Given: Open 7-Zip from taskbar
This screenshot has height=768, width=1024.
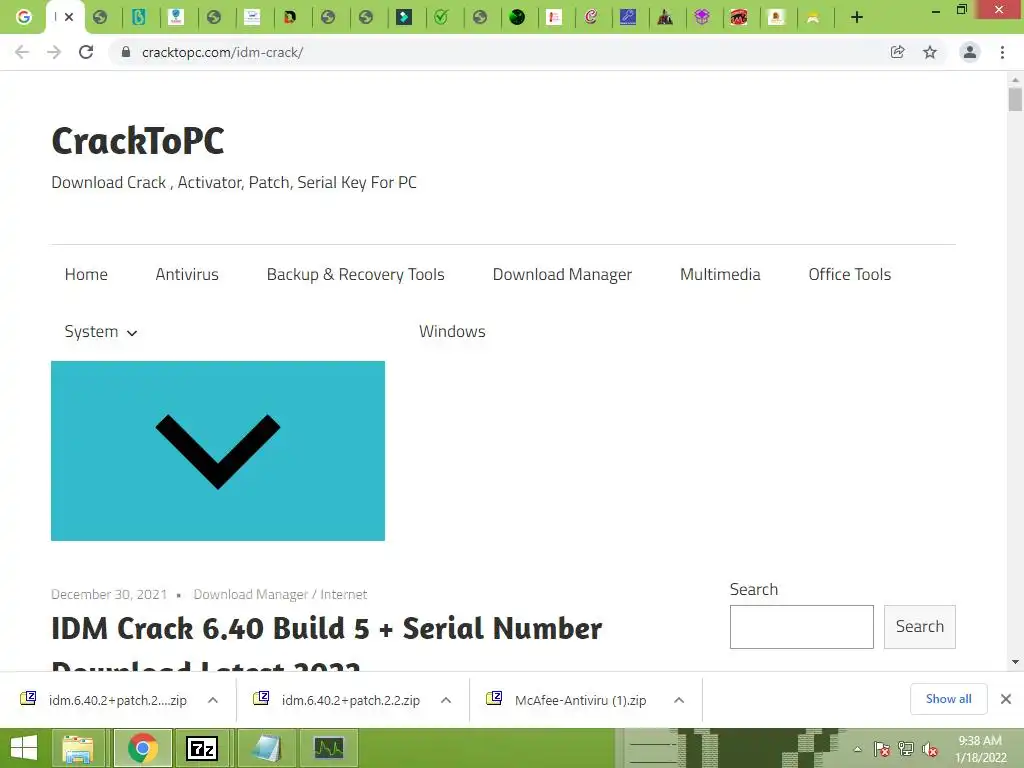Looking at the screenshot, I should (x=202, y=748).
